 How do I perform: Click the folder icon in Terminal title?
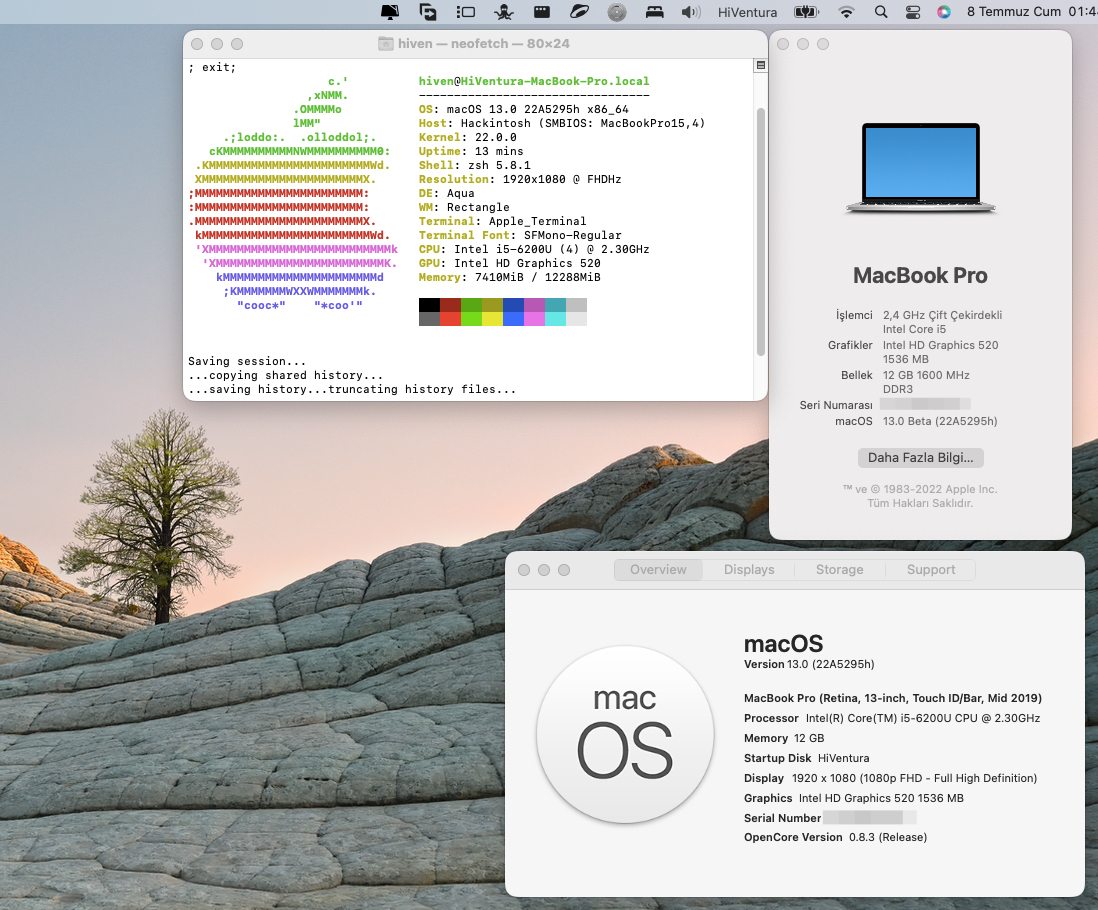[x=386, y=44]
